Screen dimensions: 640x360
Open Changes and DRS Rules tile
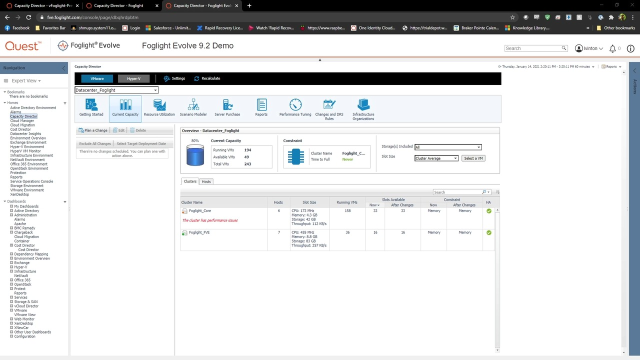(x=329, y=109)
